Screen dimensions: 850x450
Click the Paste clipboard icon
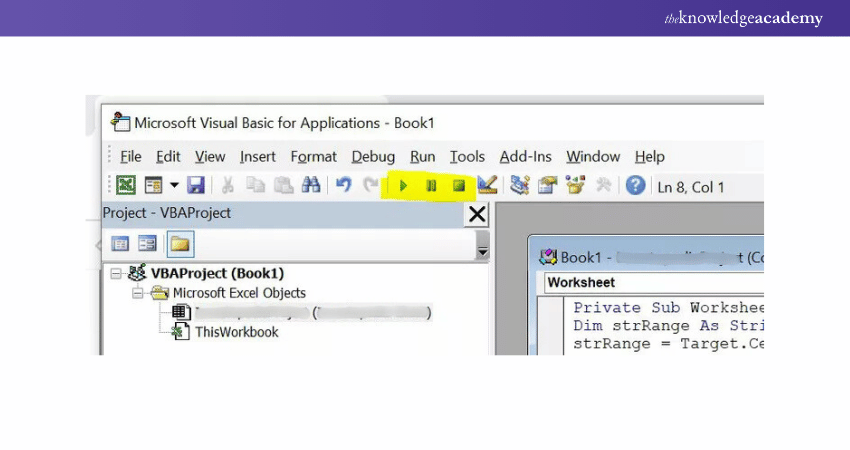[x=284, y=185]
